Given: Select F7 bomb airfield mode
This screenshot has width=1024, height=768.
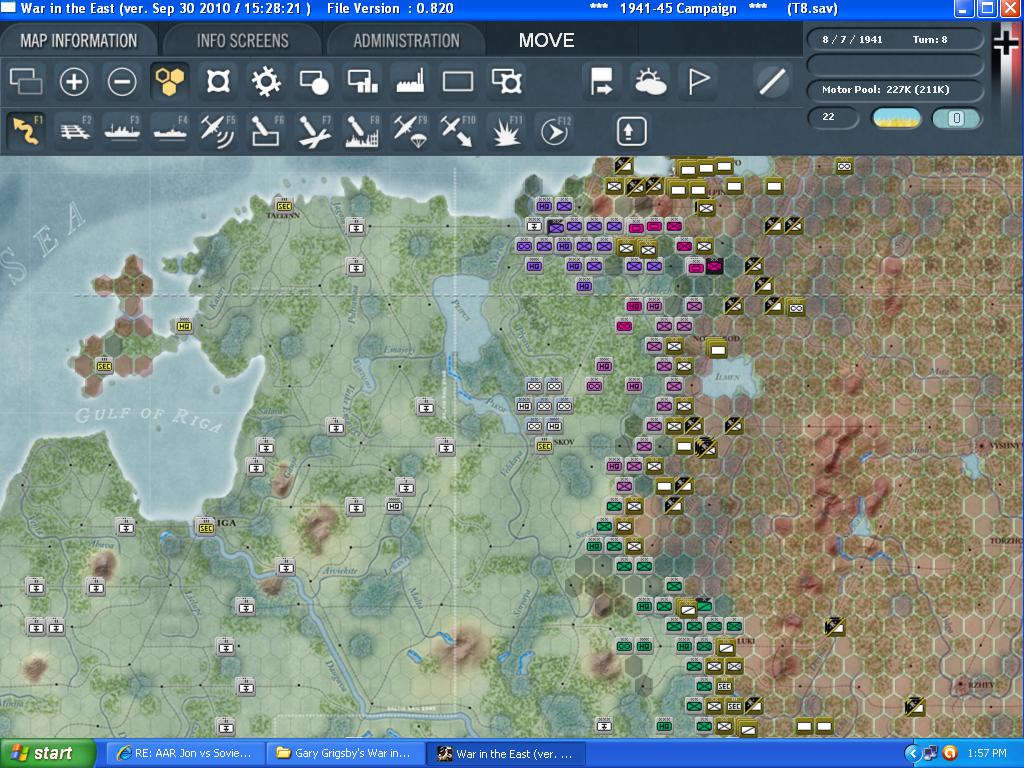Looking at the screenshot, I should tap(314, 130).
